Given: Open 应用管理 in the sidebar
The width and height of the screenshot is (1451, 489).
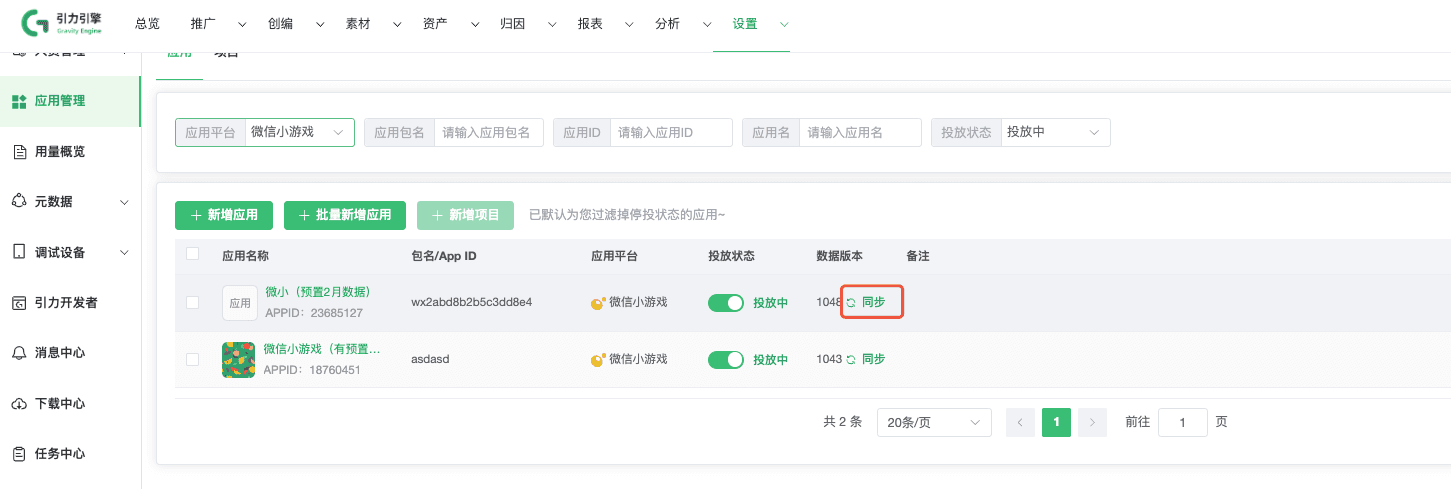Looking at the screenshot, I should 70,101.
